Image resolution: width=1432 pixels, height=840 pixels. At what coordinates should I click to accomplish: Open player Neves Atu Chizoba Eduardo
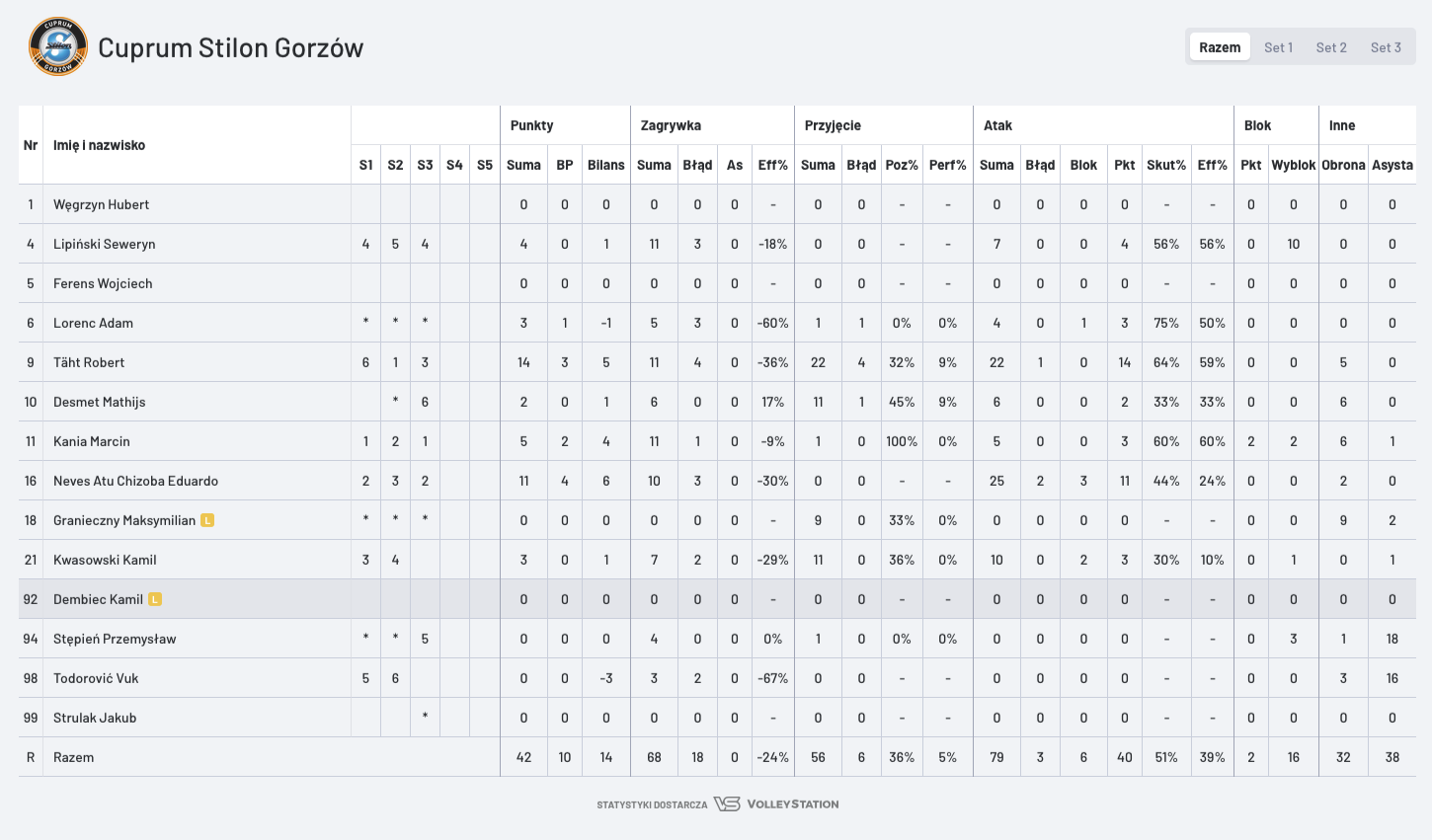(x=135, y=481)
